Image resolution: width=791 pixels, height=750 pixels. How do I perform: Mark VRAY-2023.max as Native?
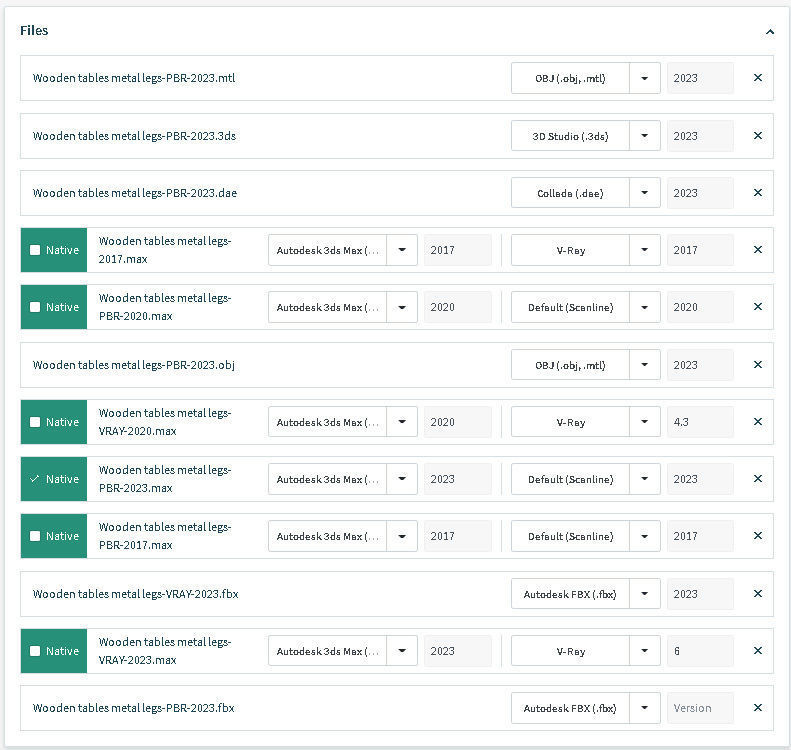[x=36, y=651]
